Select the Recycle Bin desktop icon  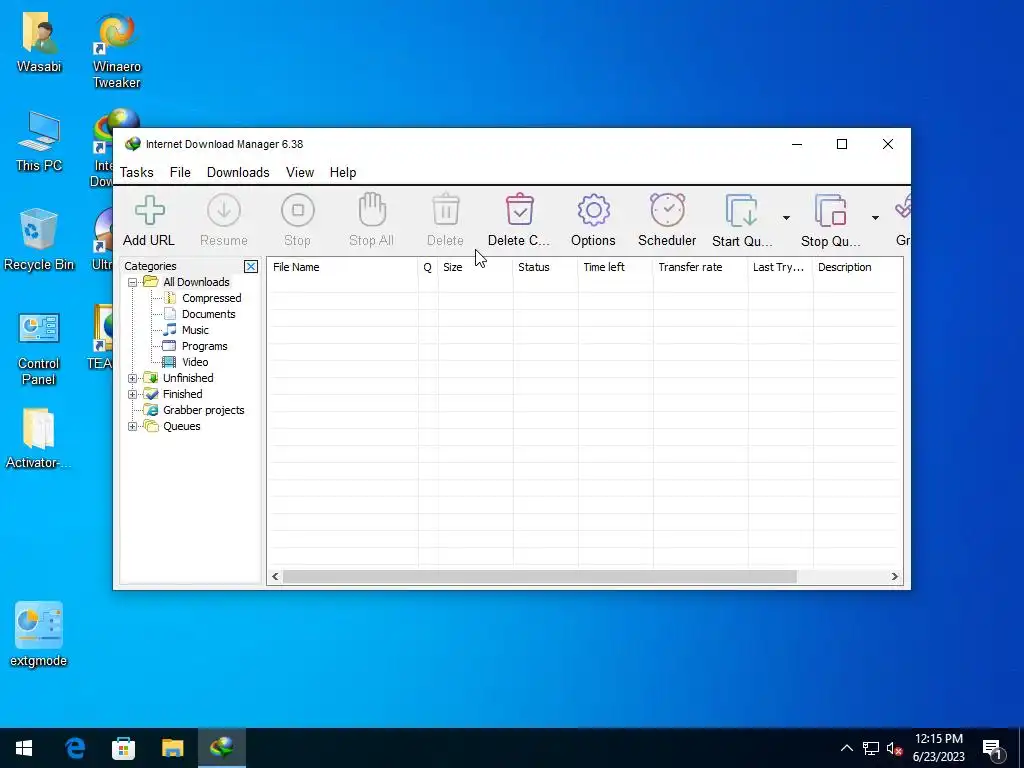pyautogui.click(x=39, y=239)
